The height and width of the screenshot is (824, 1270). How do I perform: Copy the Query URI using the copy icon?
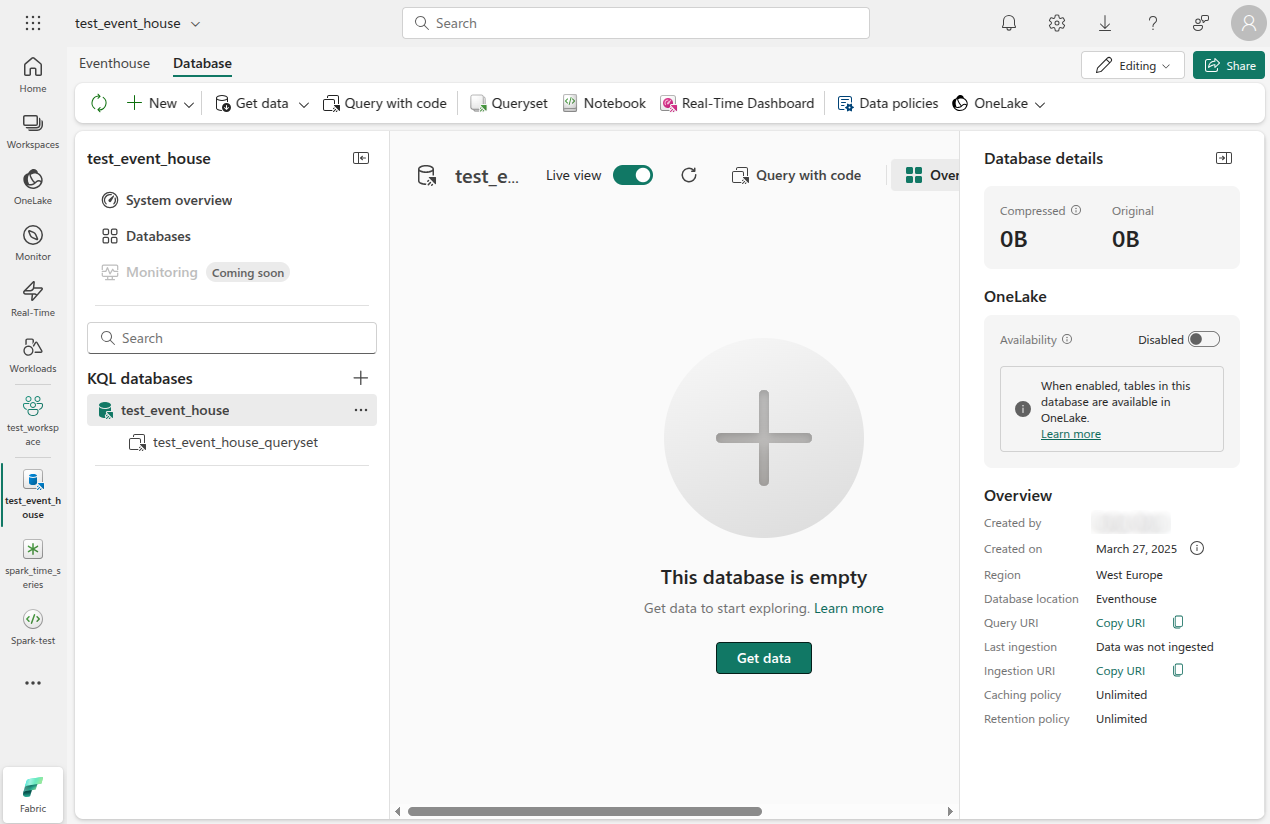[1177, 622]
